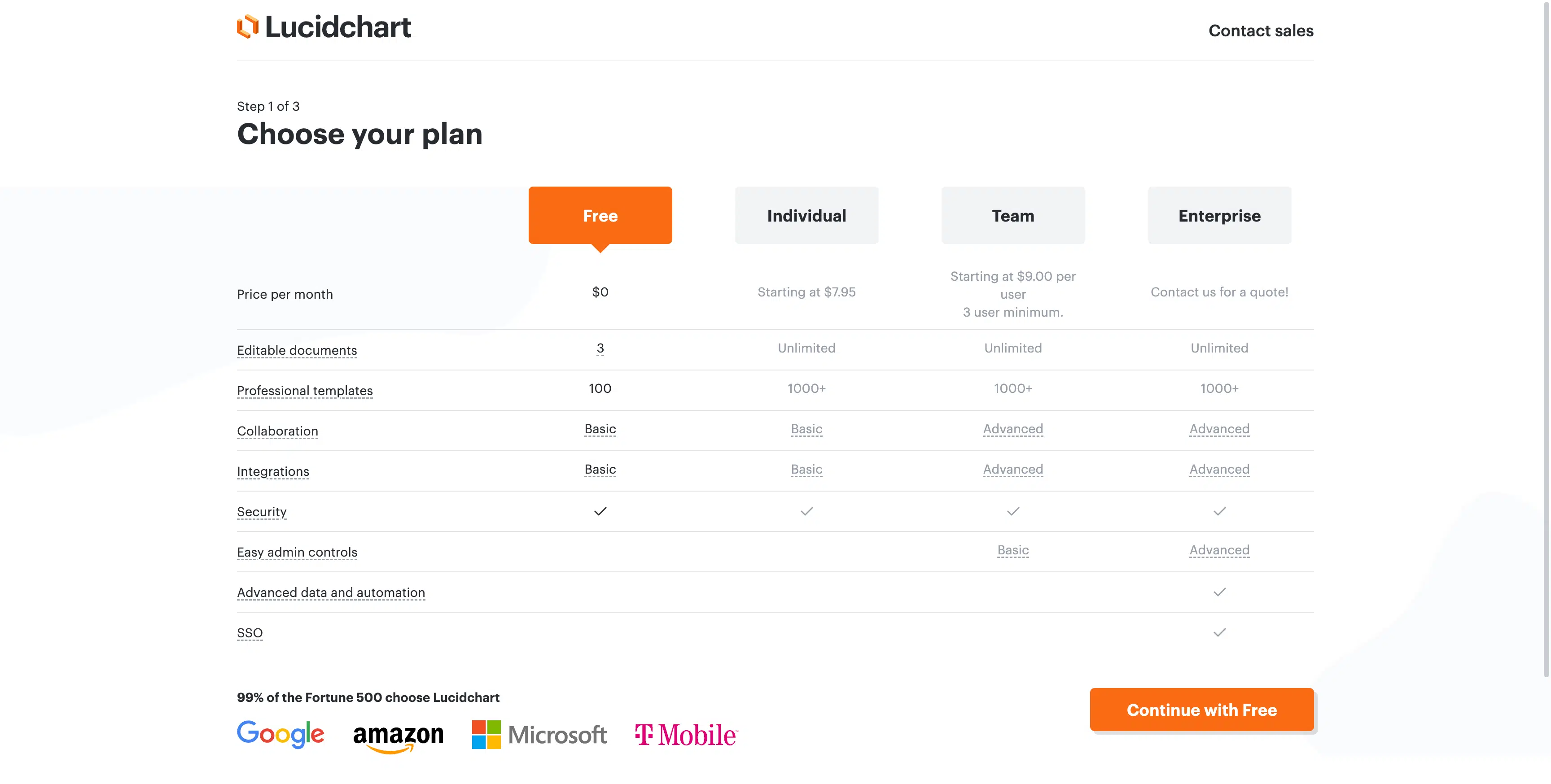Viewport: 1551px width, 784px height.
Task: Select the Individual plan tab
Action: [807, 215]
